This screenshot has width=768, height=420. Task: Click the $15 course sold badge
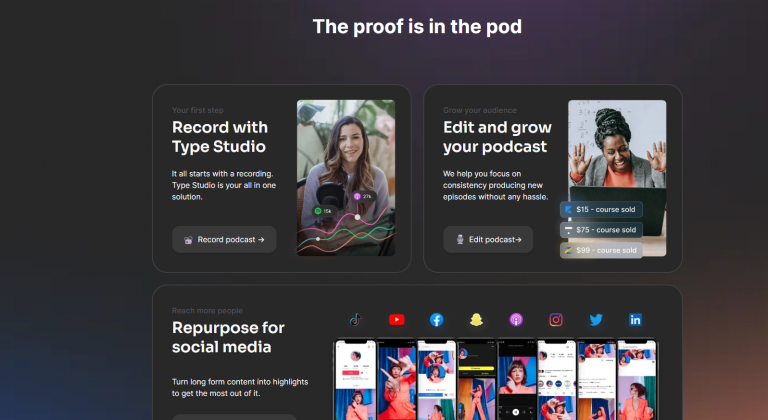(x=601, y=210)
